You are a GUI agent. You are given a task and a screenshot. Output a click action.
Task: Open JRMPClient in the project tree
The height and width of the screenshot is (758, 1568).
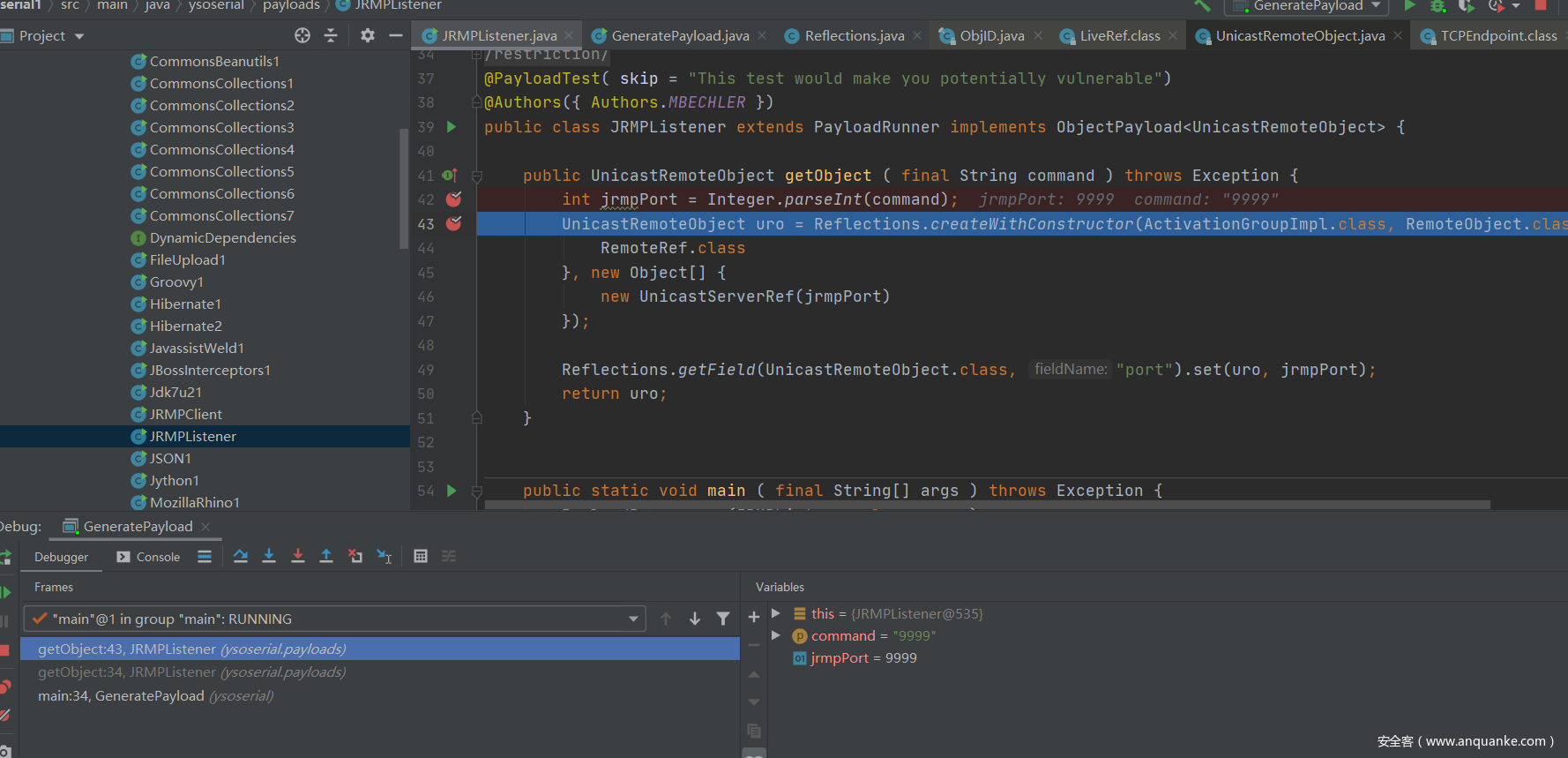click(185, 414)
